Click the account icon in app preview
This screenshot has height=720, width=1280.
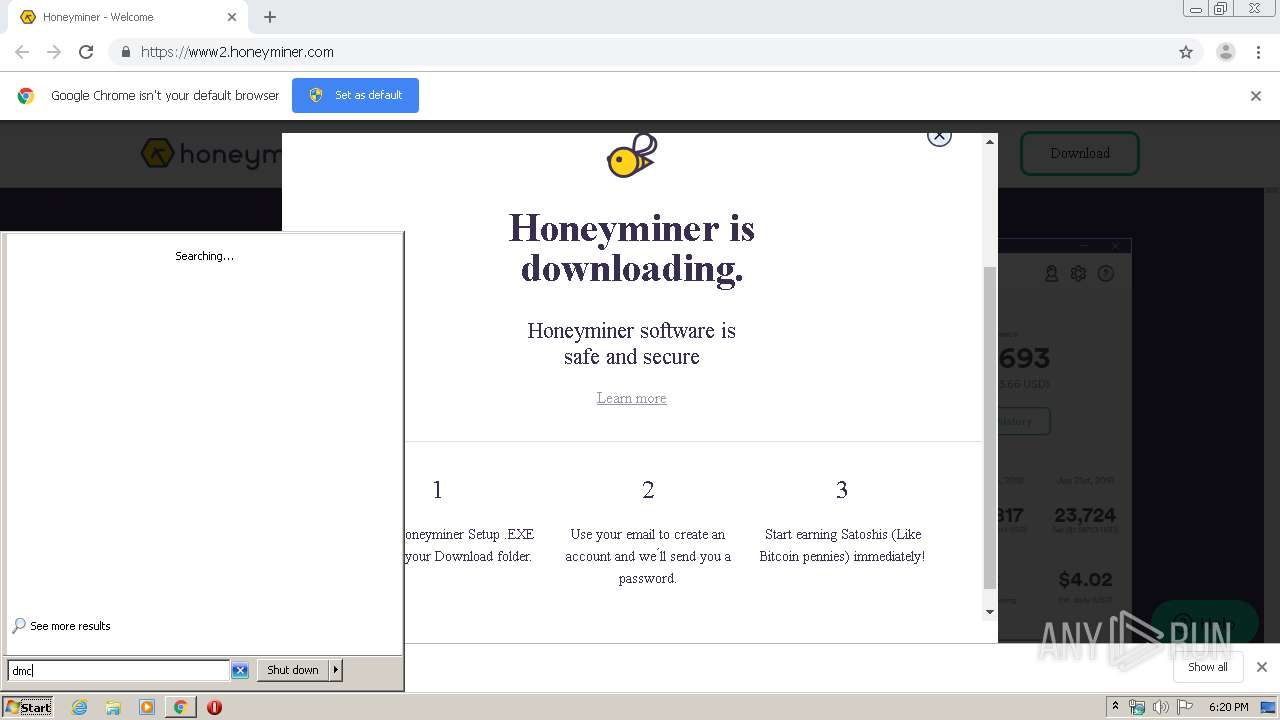pos(1052,273)
